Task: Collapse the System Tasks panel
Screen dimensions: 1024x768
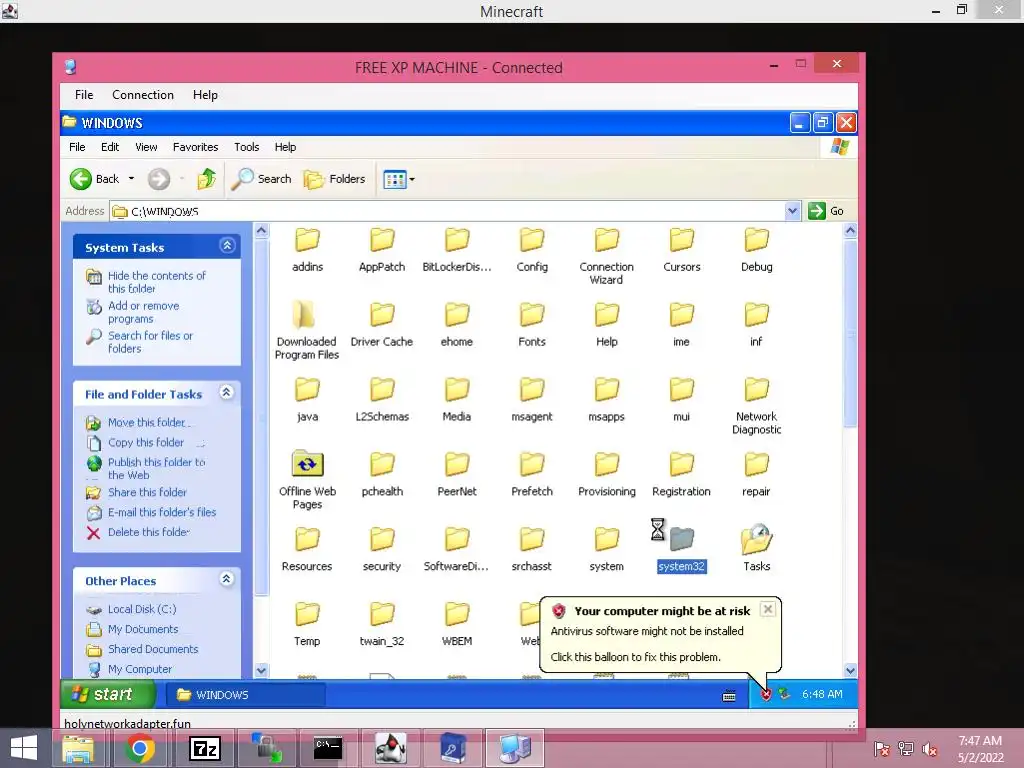Action: click(x=227, y=246)
